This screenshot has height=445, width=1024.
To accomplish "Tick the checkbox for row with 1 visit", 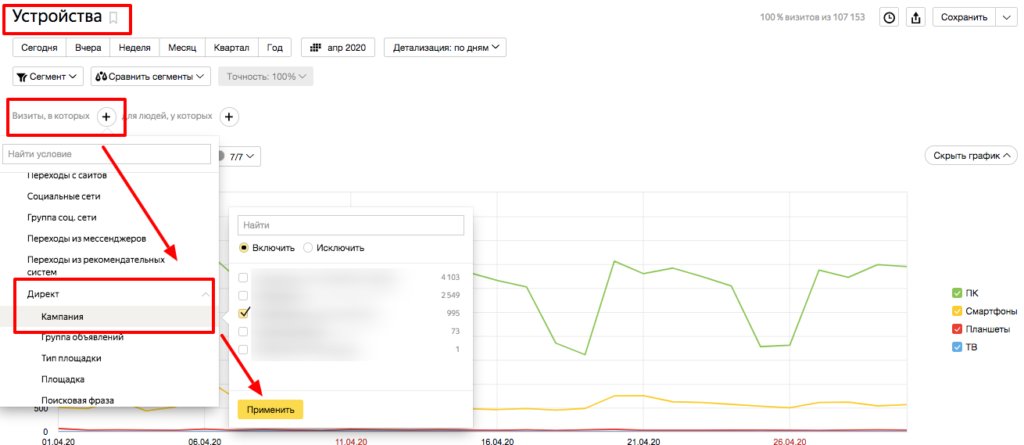I will click(244, 349).
